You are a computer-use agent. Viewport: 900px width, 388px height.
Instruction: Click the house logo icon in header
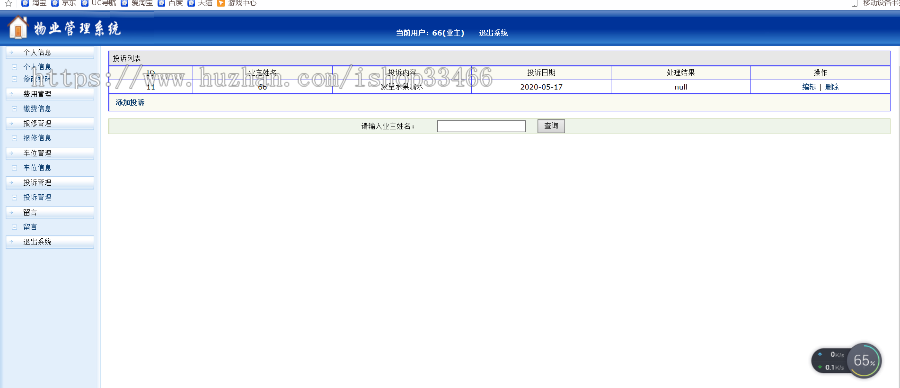point(18,28)
